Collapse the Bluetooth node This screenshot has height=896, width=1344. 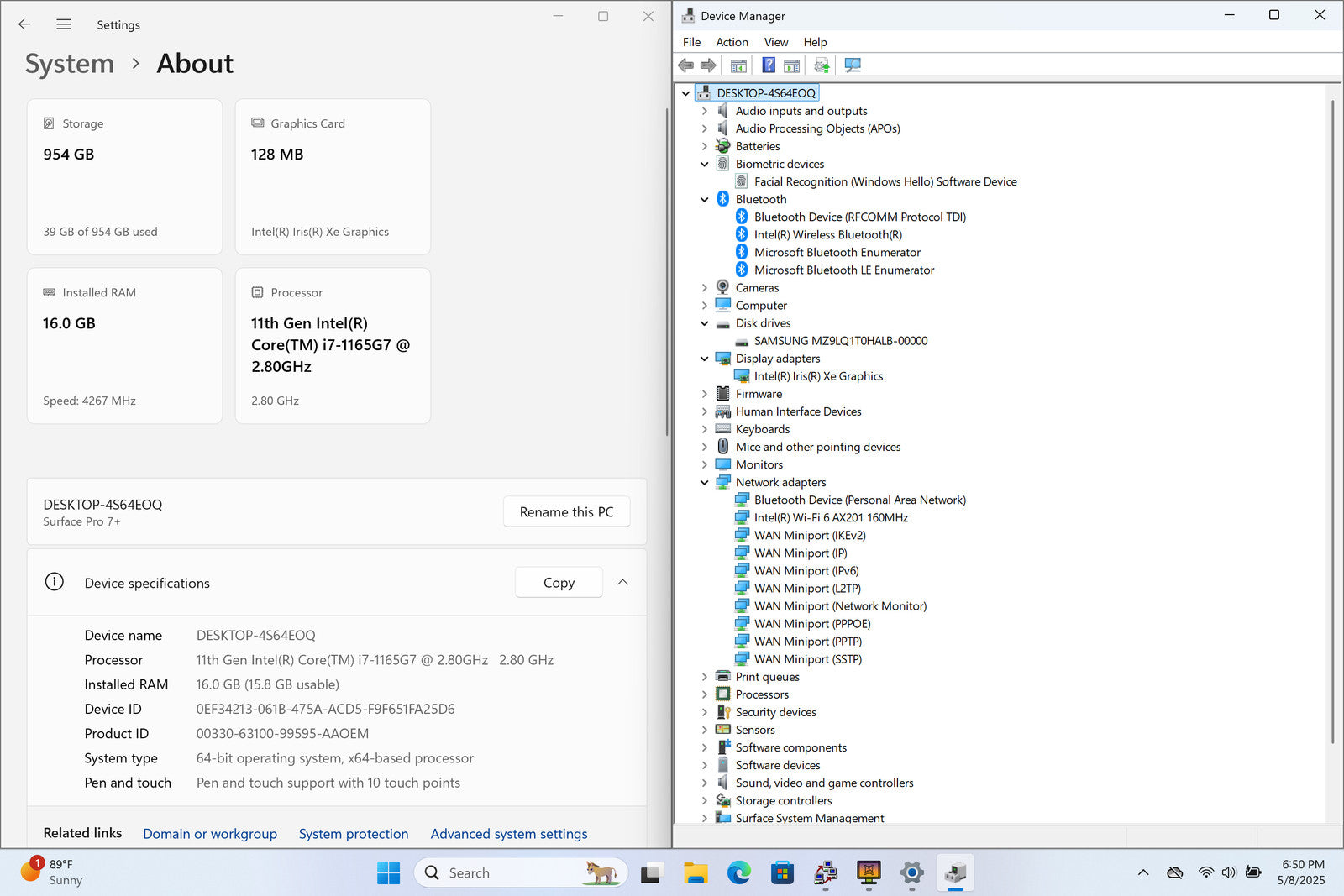[705, 200]
